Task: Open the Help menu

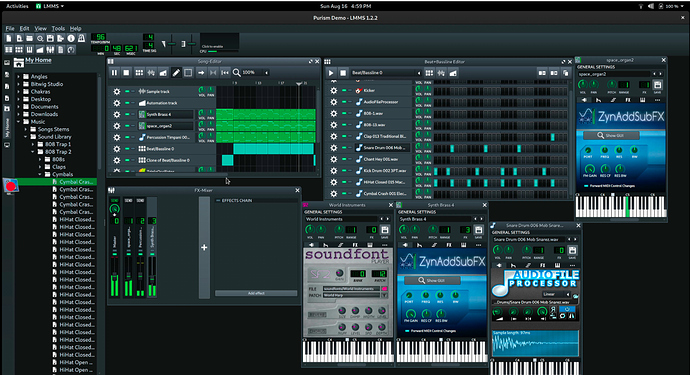Action: tap(76, 28)
